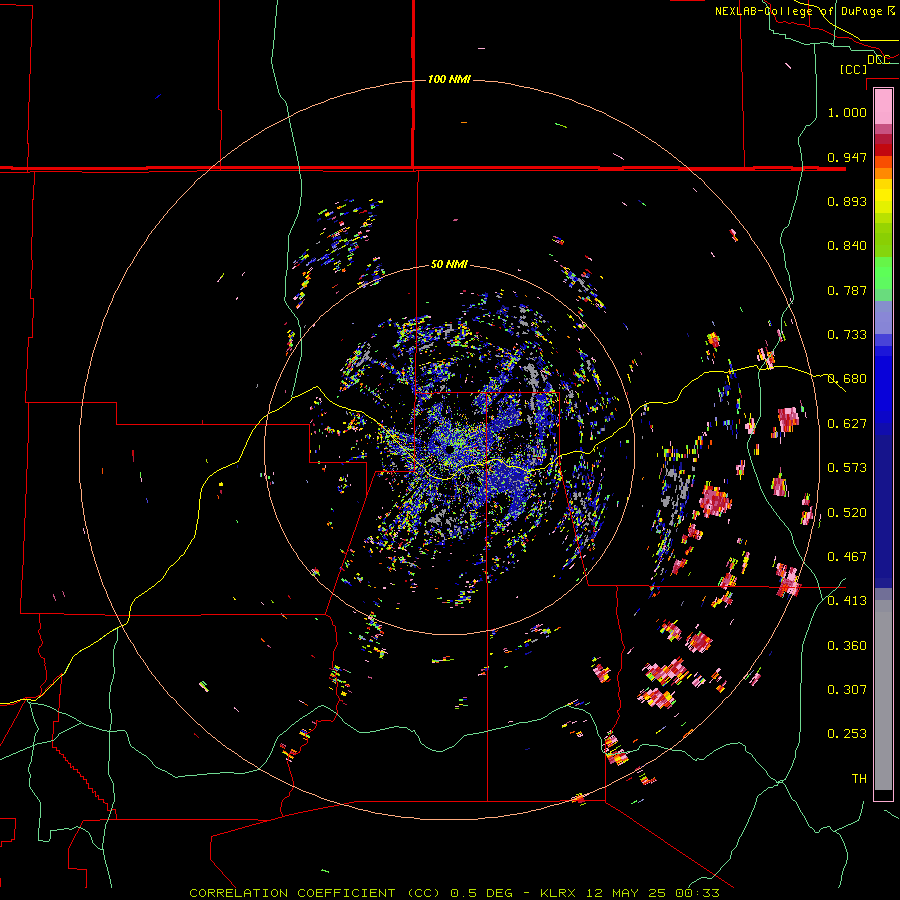Click the 0.680 legend value
The width and height of the screenshot is (900, 900).
coord(847,378)
